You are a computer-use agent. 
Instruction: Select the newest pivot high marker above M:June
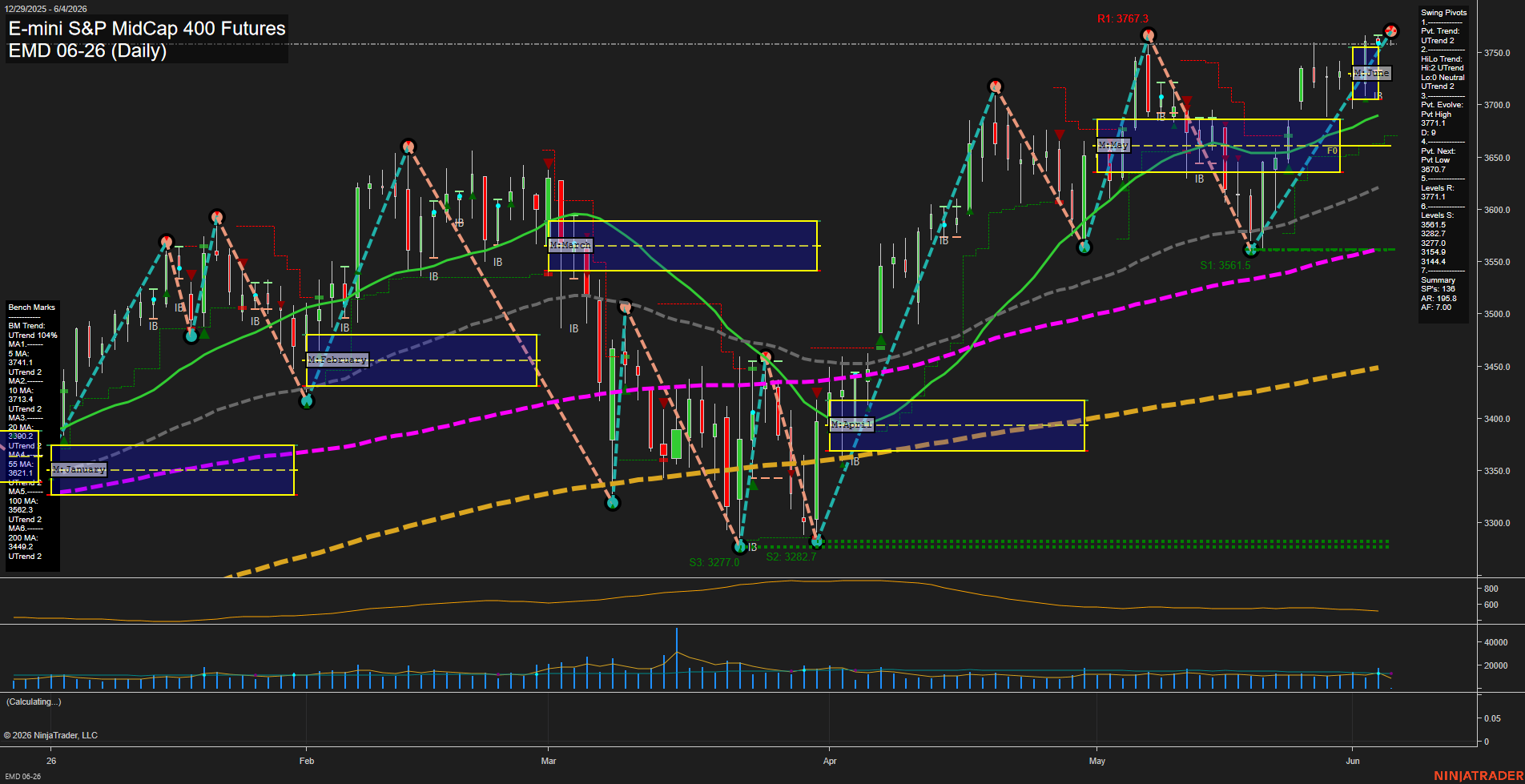coord(1391,30)
